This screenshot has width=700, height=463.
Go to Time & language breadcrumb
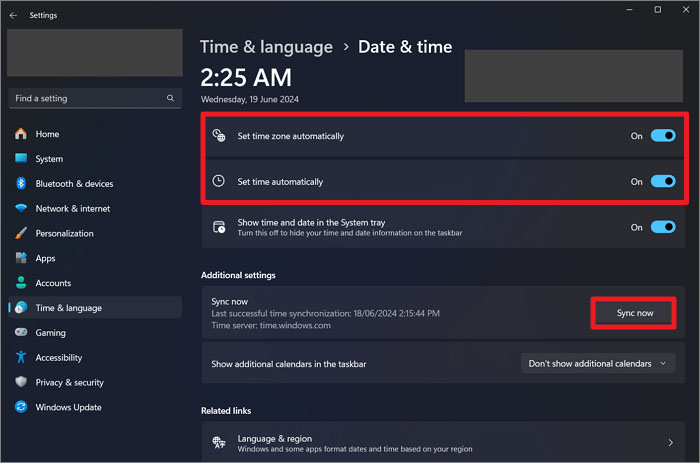pos(266,47)
